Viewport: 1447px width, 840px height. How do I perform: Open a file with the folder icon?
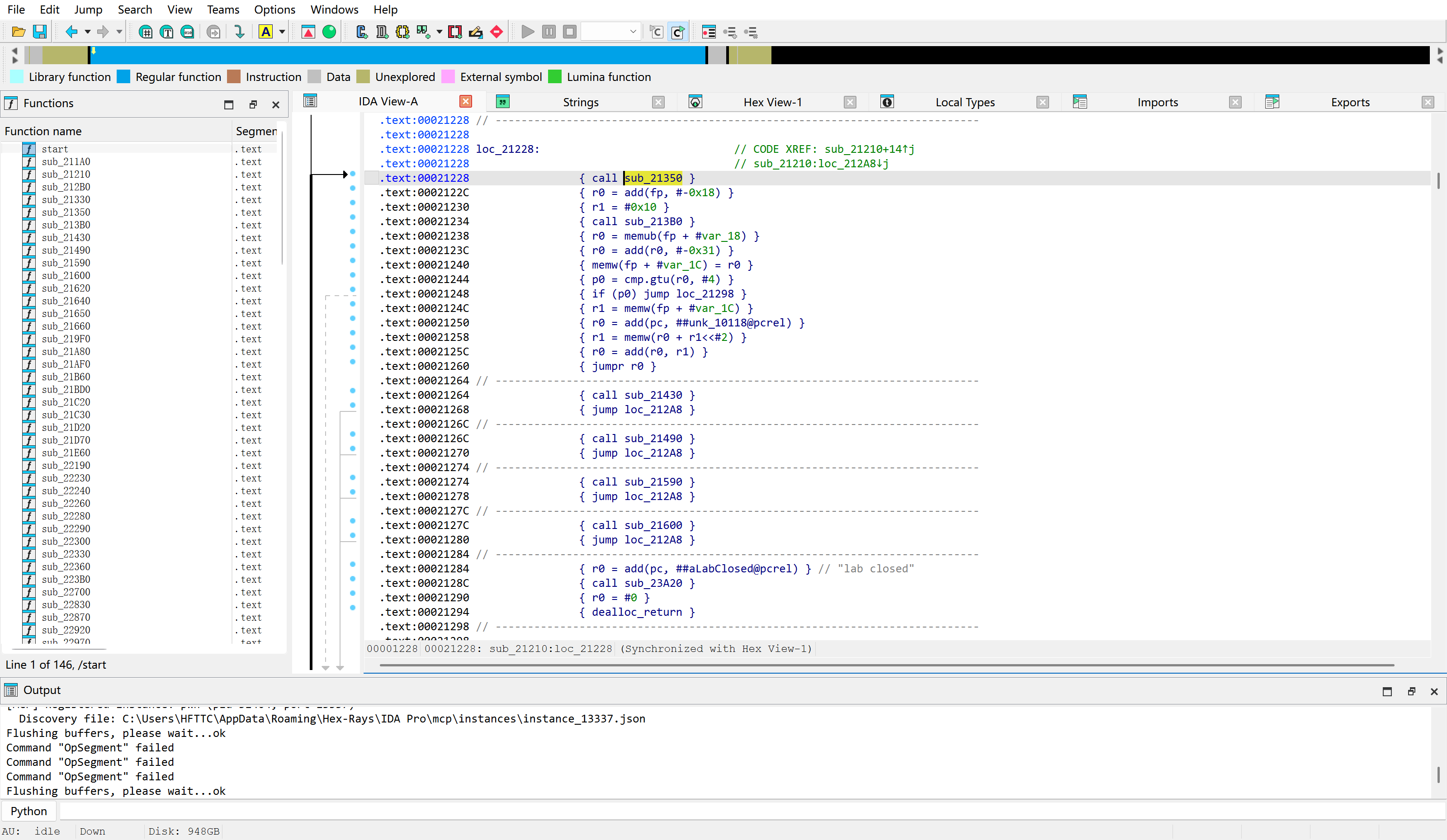click(x=19, y=32)
